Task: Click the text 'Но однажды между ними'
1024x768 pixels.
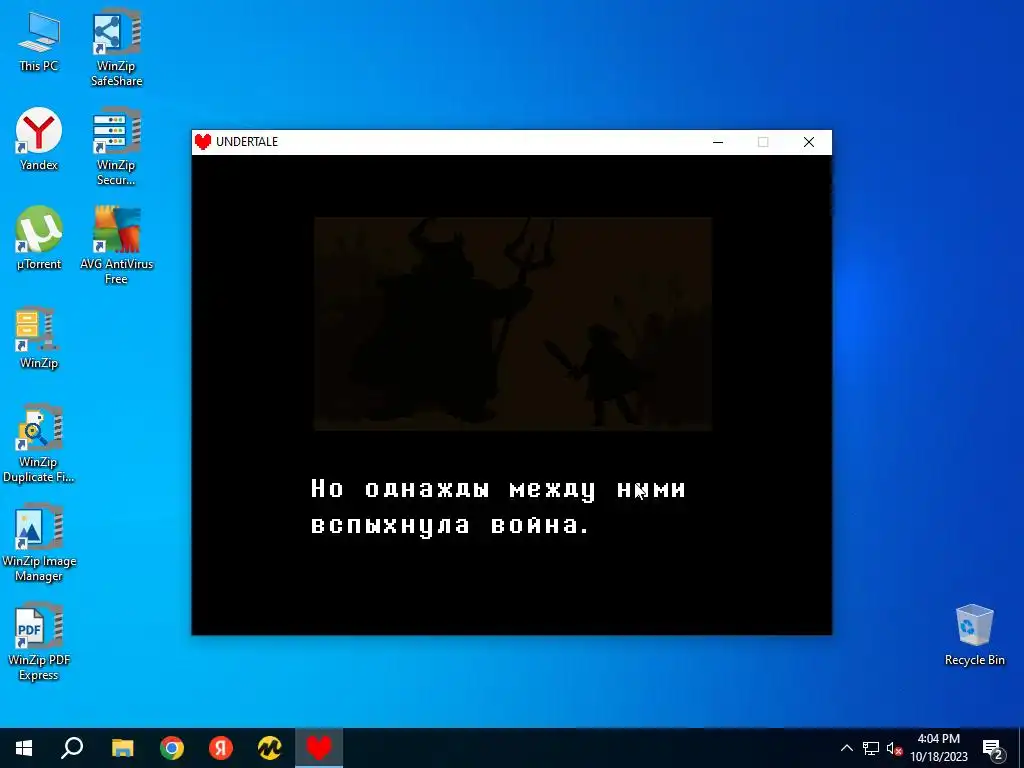Action: [498, 489]
